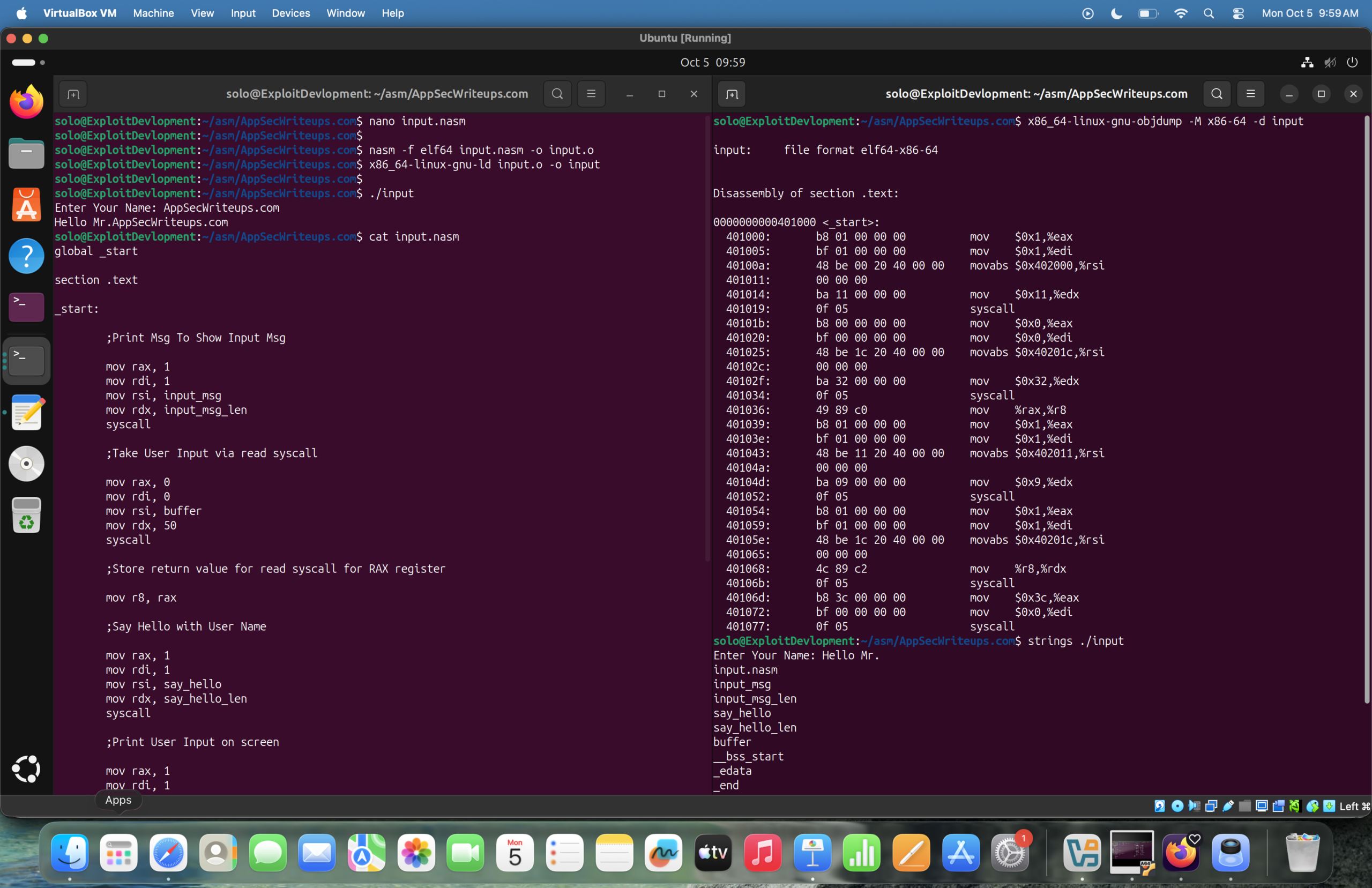The width and height of the screenshot is (1372, 888).
Task: Open a new tab in the left terminal
Action: pyautogui.click(x=73, y=94)
